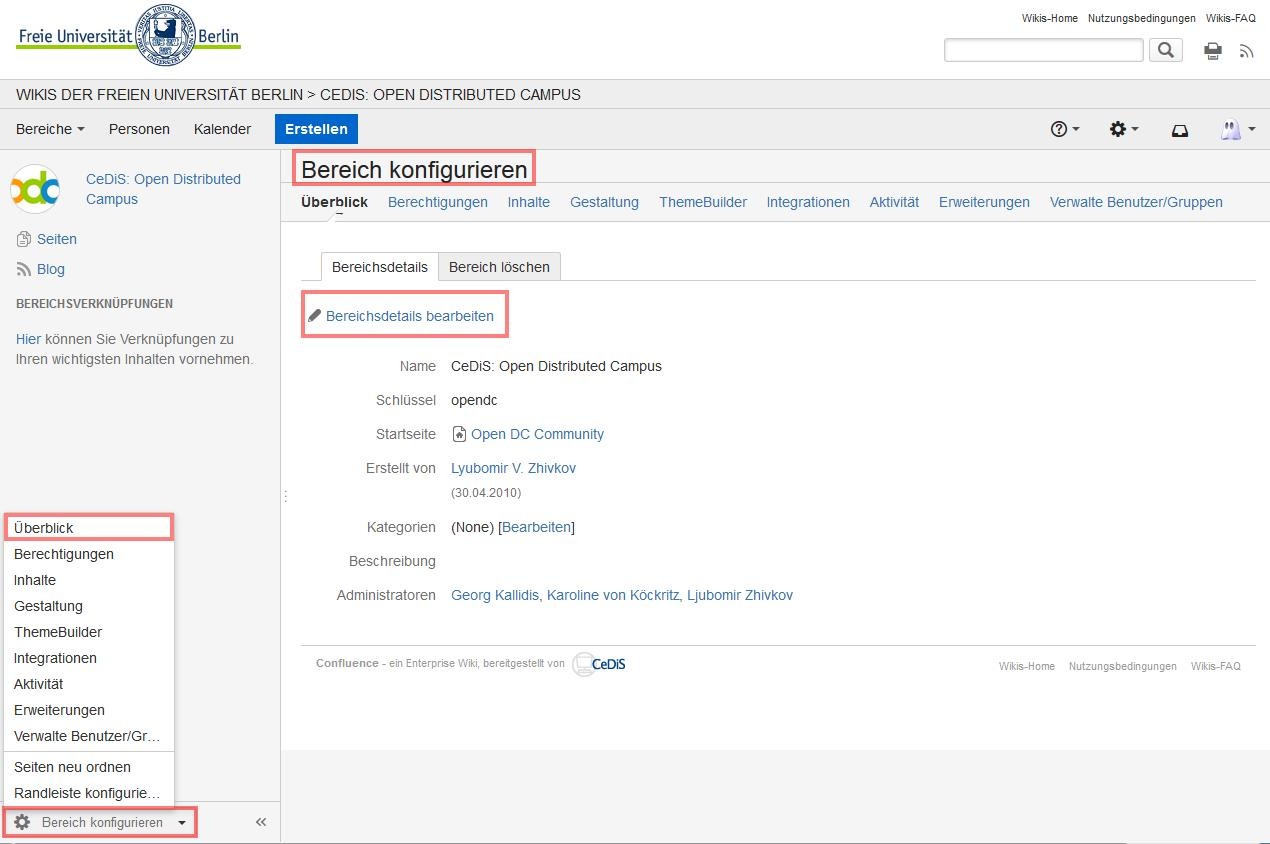Select the Bereichsdetails sub-tab
Screen dimensions: 1270x844
(x=380, y=267)
